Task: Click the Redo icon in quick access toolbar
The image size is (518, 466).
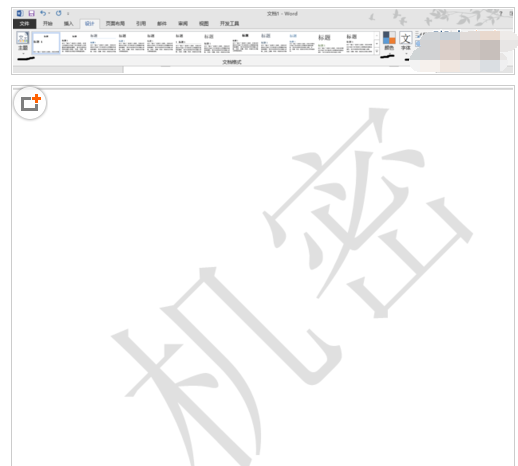Action: coord(58,13)
